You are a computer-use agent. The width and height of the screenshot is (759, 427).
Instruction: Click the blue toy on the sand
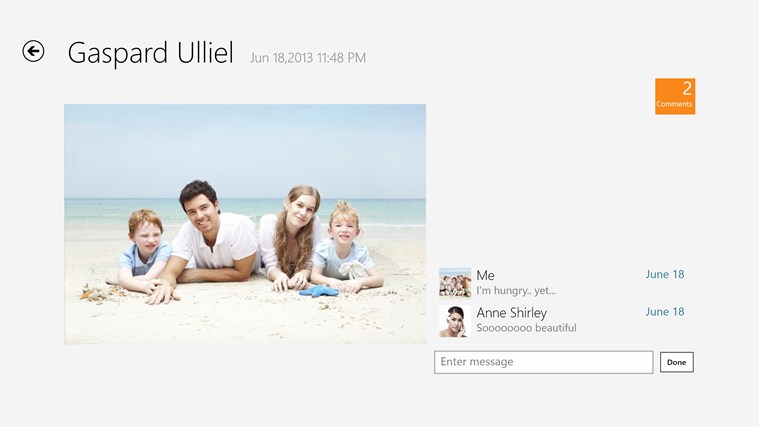pos(319,291)
